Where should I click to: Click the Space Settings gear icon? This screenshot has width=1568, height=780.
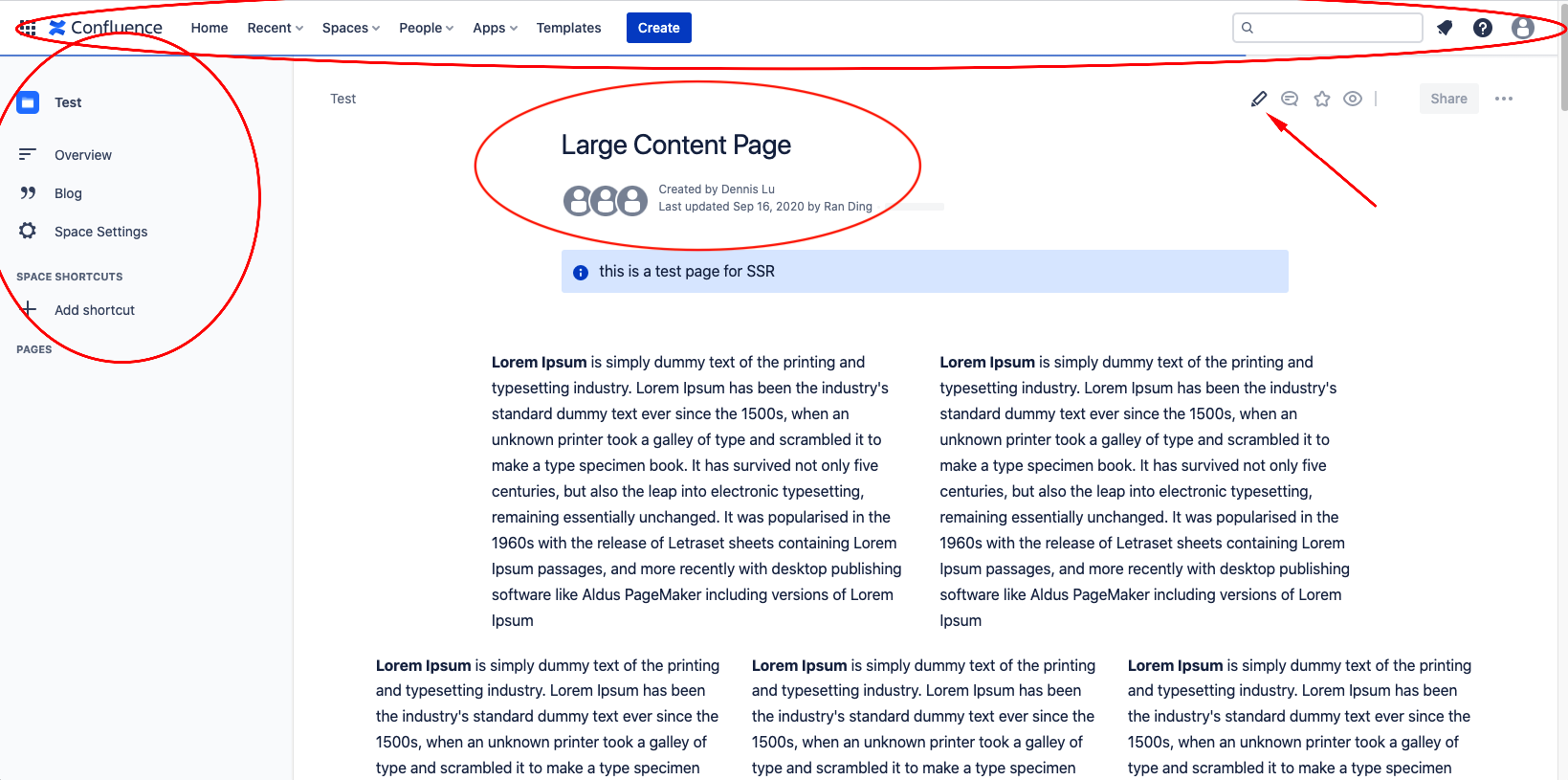(28, 231)
